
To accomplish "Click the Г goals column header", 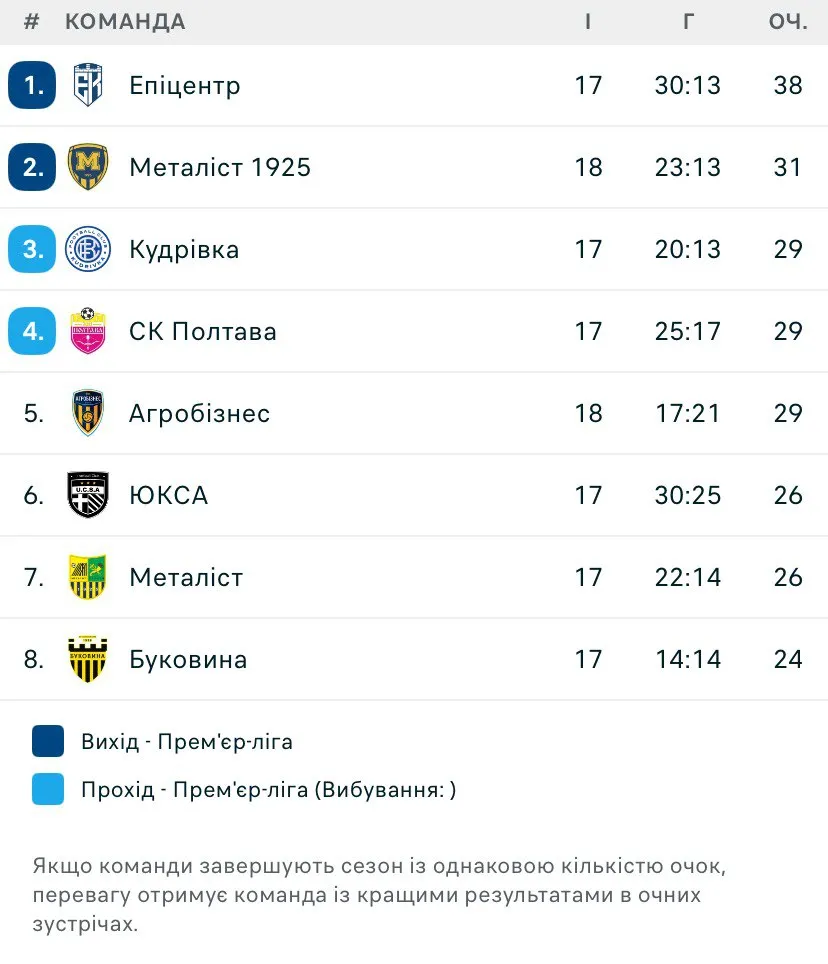I will 688,22.
